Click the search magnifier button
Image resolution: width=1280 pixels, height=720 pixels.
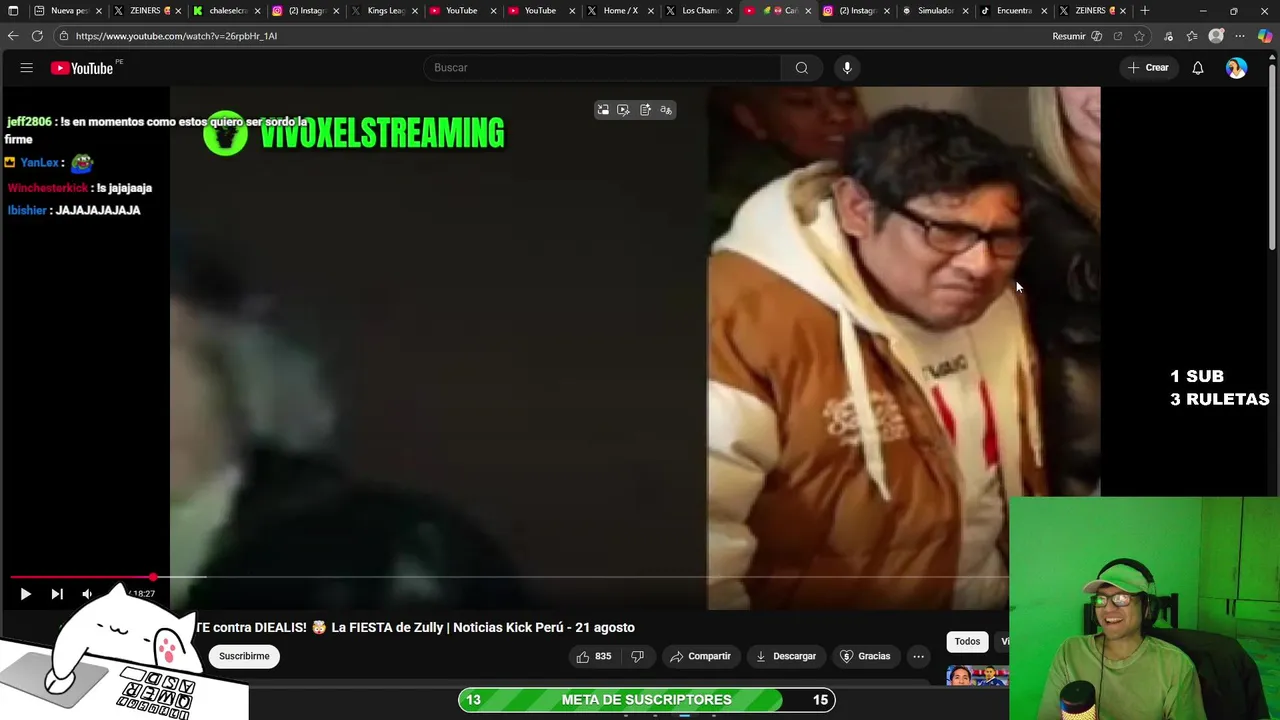[801, 68]
